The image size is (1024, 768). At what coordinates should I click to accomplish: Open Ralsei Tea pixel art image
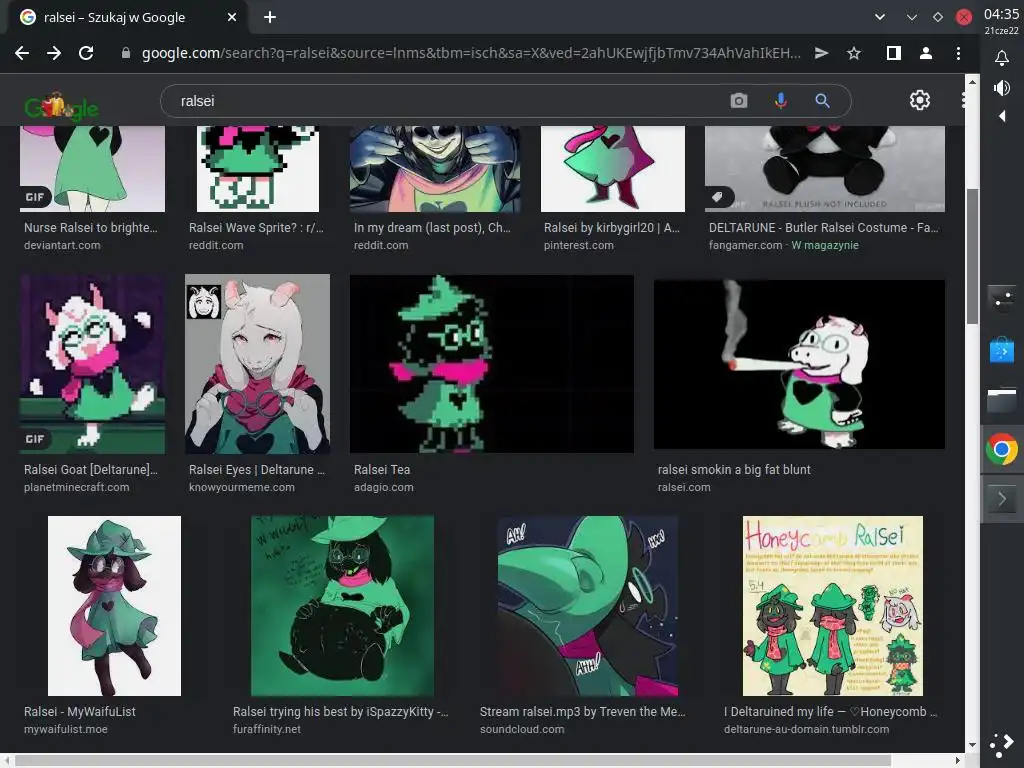(492, 364)
